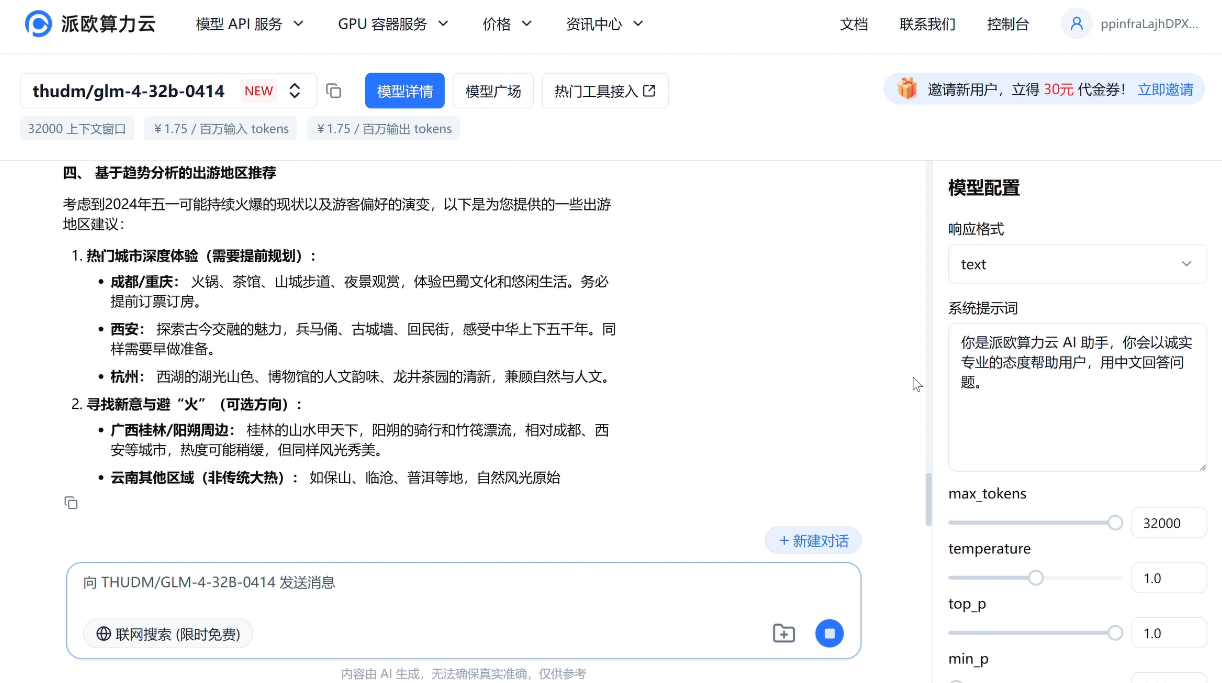Expand the 价格 dropdown menu
This screenshot has height=683, width=1222.
coord(507,24)
